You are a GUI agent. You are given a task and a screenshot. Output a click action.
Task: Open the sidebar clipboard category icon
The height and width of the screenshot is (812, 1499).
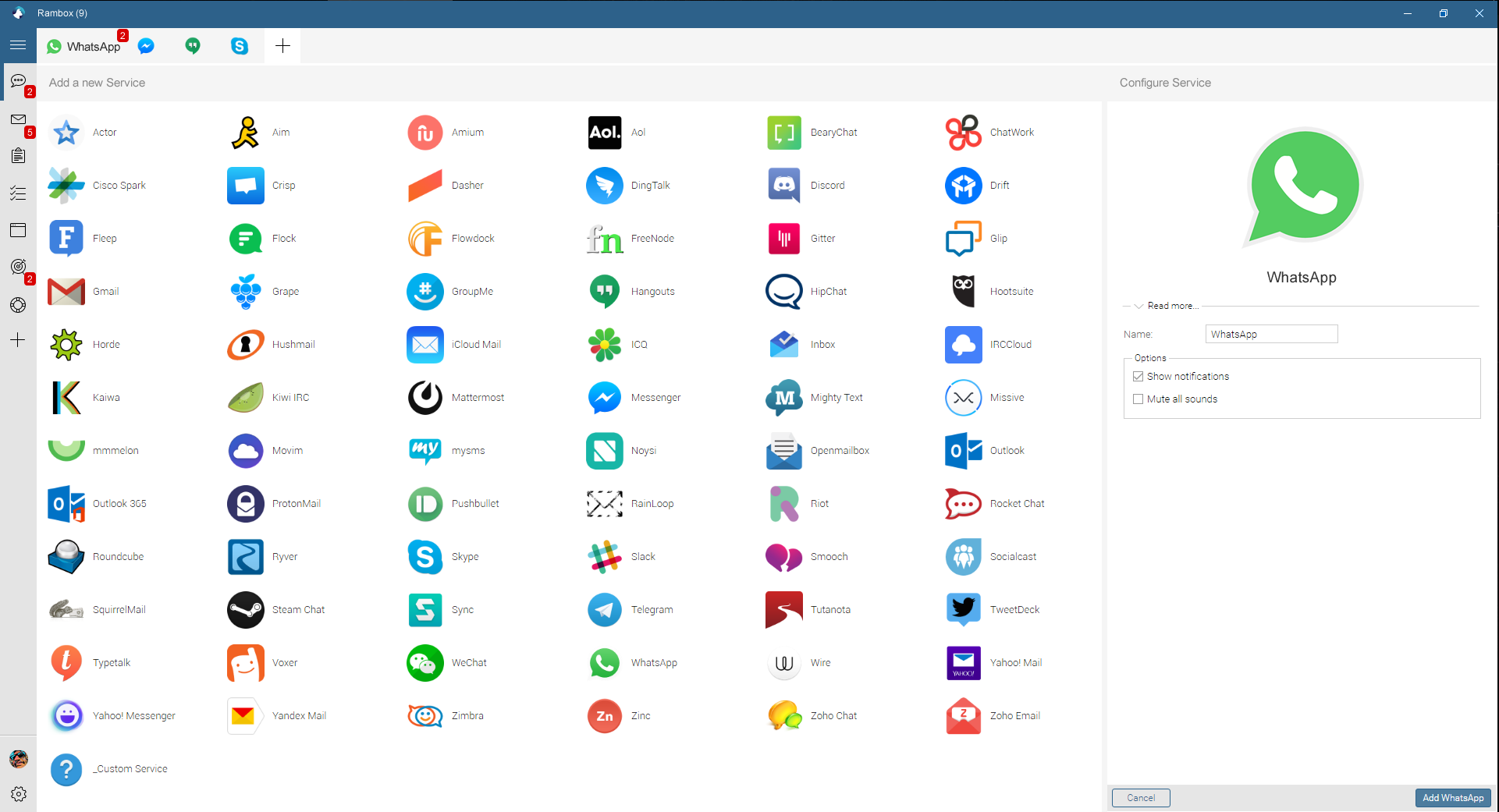(19, 156)
